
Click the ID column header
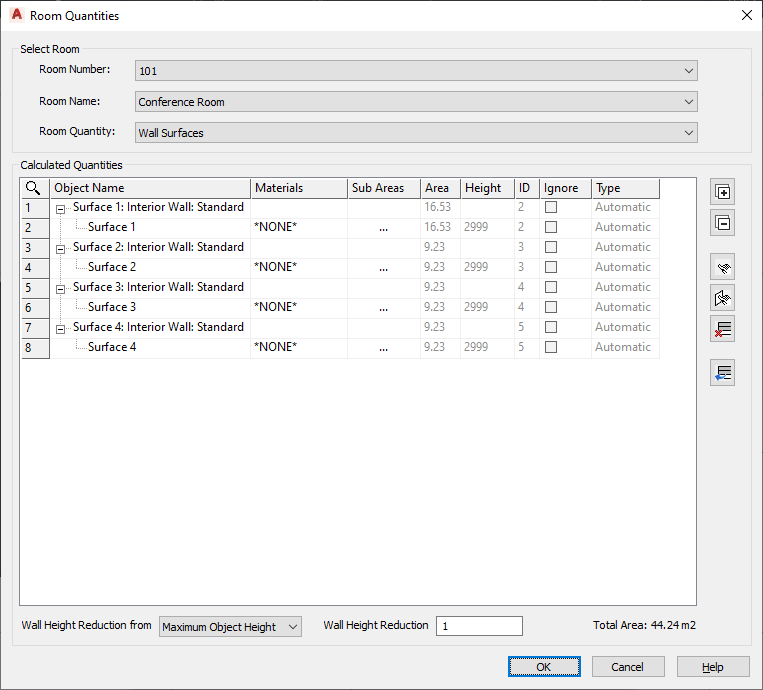[x=527, y=188]
